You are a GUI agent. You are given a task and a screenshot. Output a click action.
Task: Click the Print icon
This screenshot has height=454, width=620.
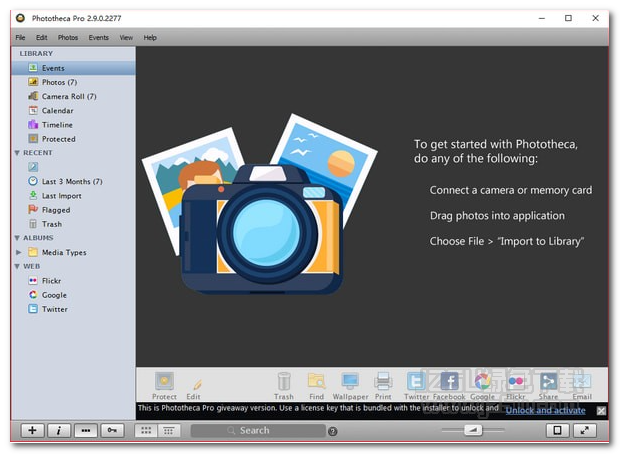click(x=383, y=381)
